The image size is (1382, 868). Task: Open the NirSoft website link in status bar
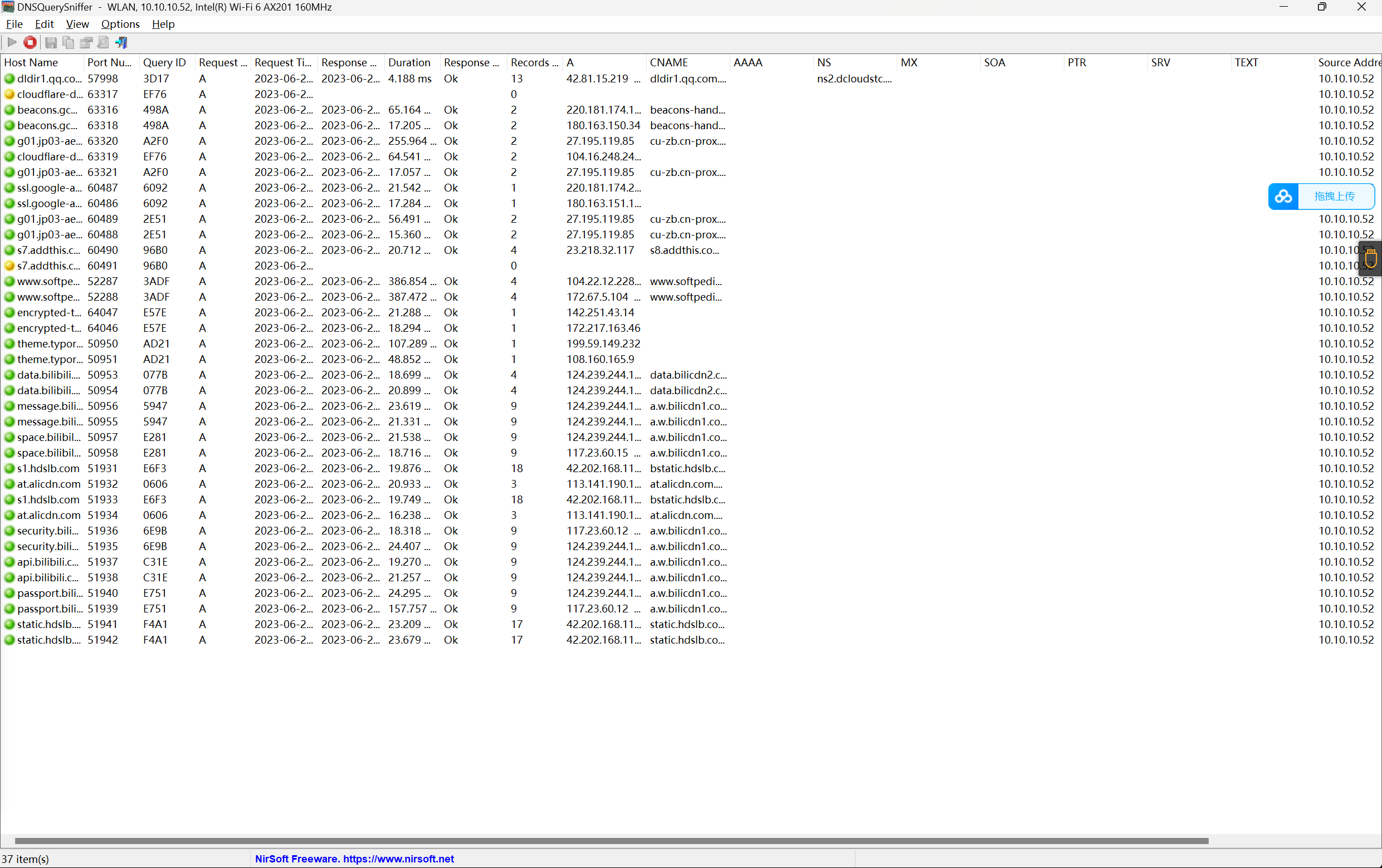354,859
